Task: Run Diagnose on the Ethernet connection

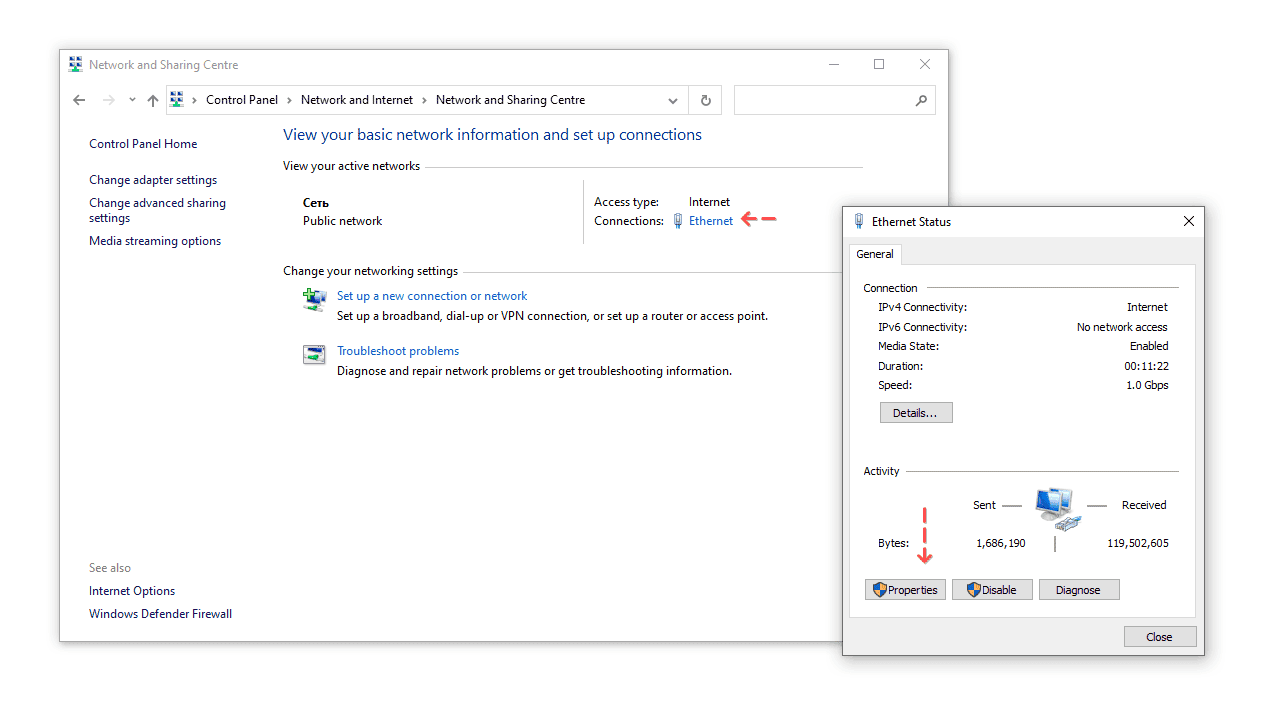Action: click(x=1078, y=590)
